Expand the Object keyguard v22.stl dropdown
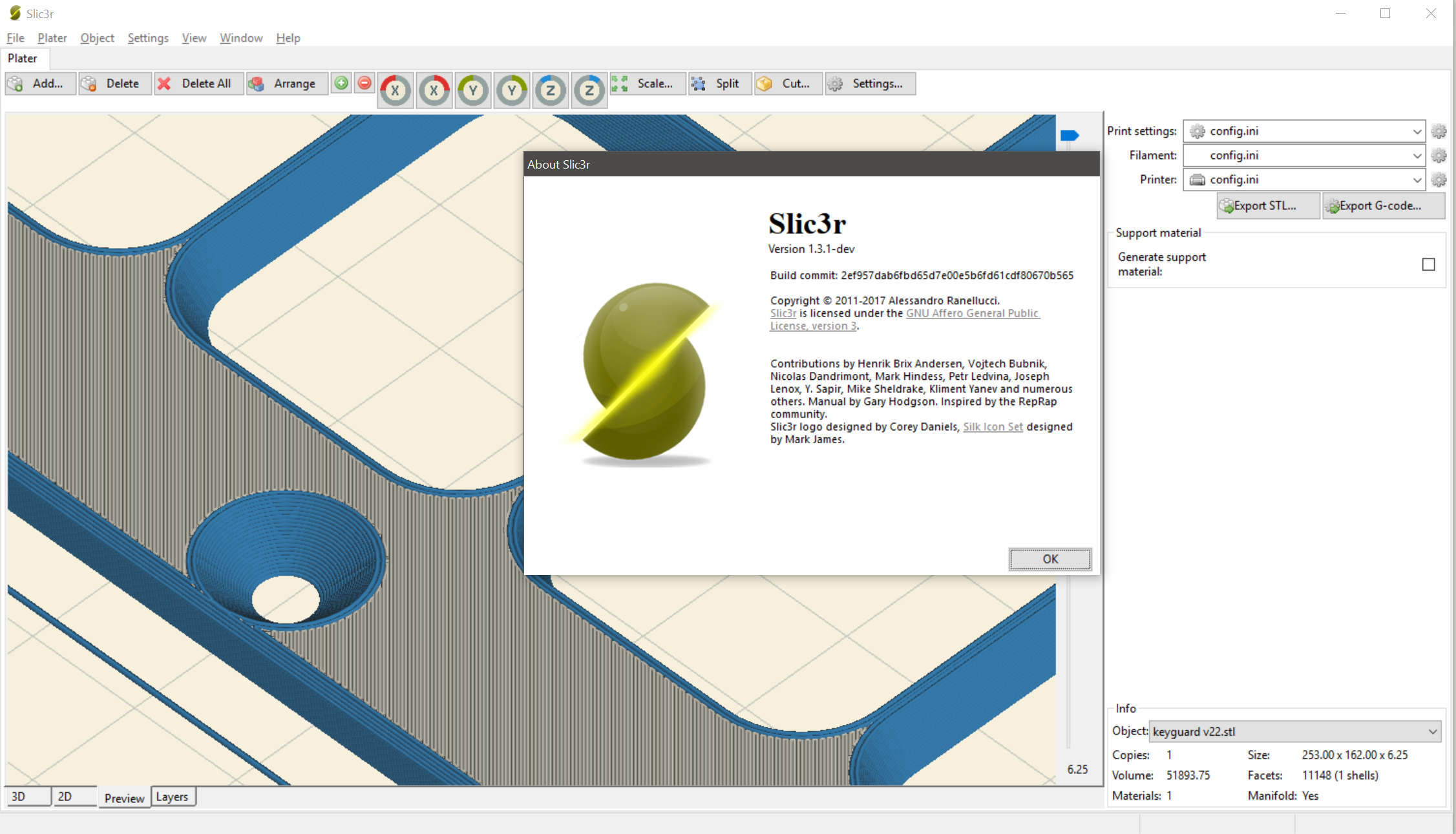 pos(1432,731)
